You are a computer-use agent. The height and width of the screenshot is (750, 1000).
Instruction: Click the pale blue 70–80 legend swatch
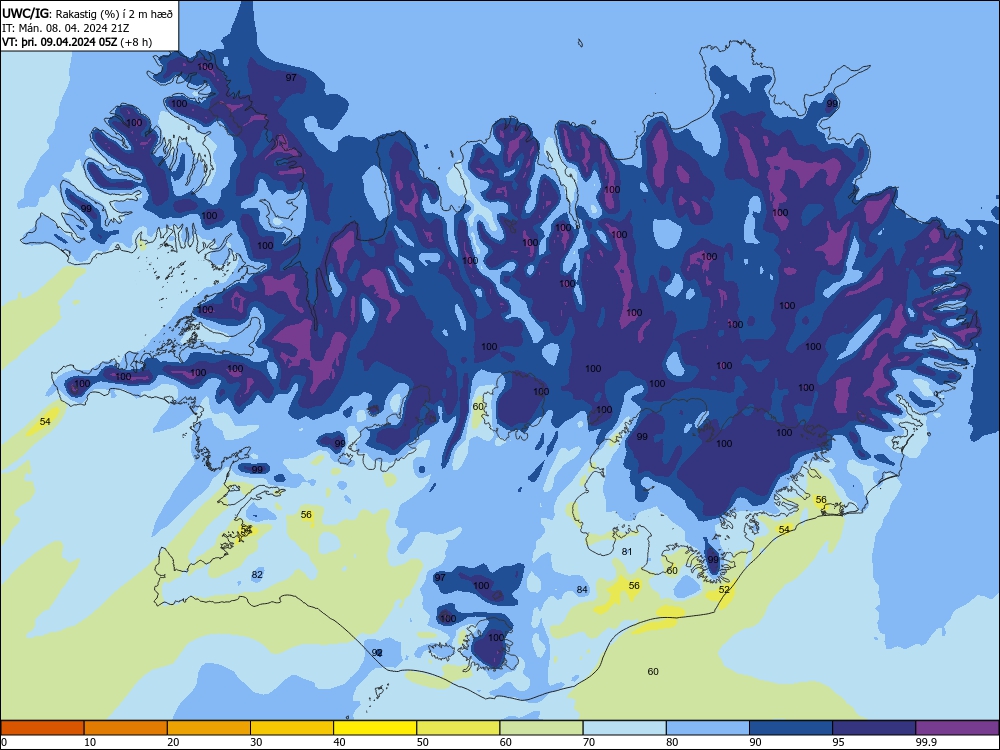(x=625, y=728)
